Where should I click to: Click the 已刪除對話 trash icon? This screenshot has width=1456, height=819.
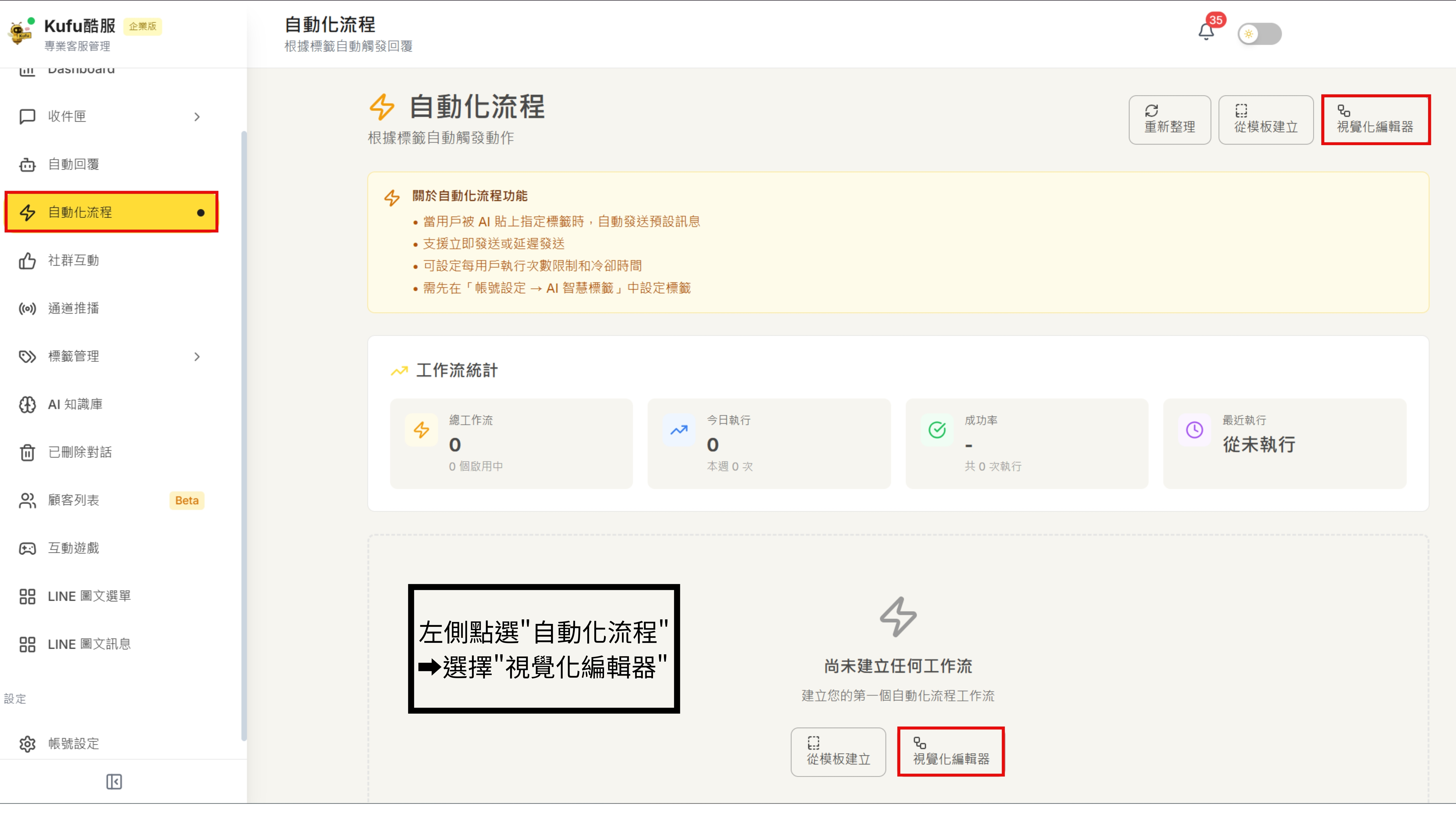click(x=27, y=453)
